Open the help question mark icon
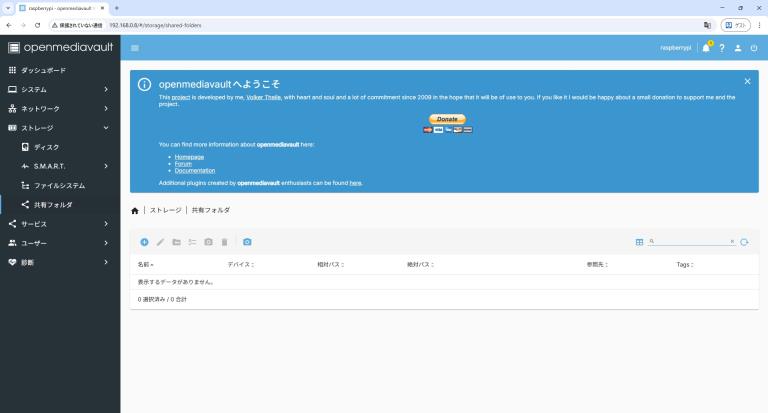The width and height of the screenshot is (768, 413). pos(722,48)
